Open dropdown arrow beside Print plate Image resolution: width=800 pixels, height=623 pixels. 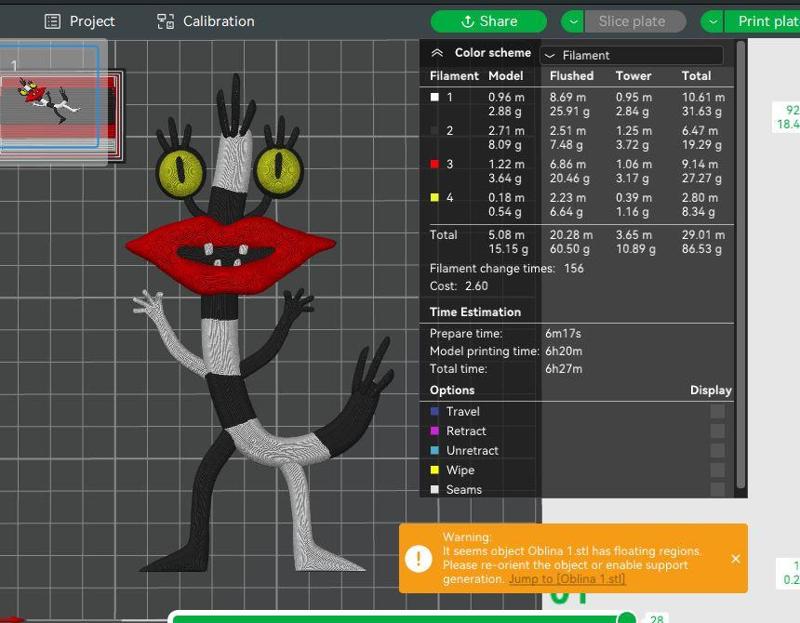click(713, 22)
